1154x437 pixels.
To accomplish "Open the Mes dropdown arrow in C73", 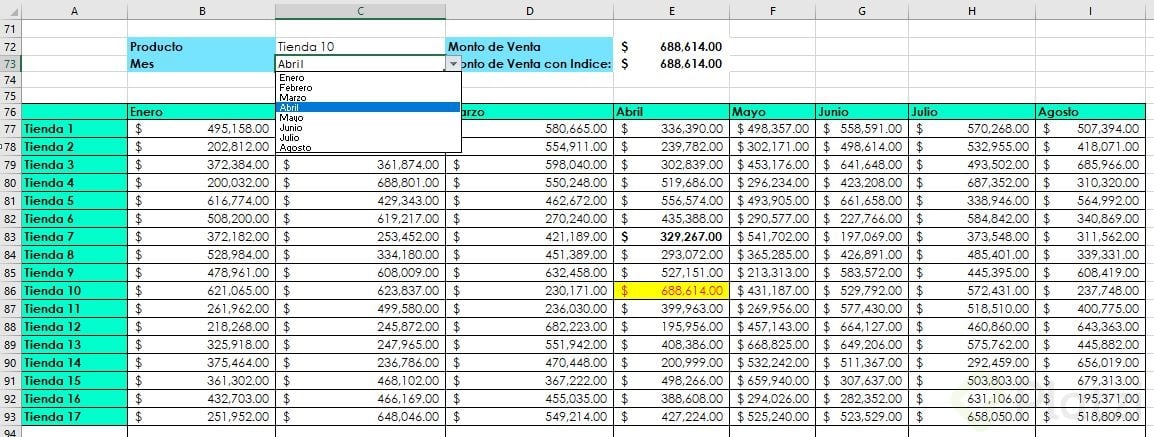I will [453, 64].
